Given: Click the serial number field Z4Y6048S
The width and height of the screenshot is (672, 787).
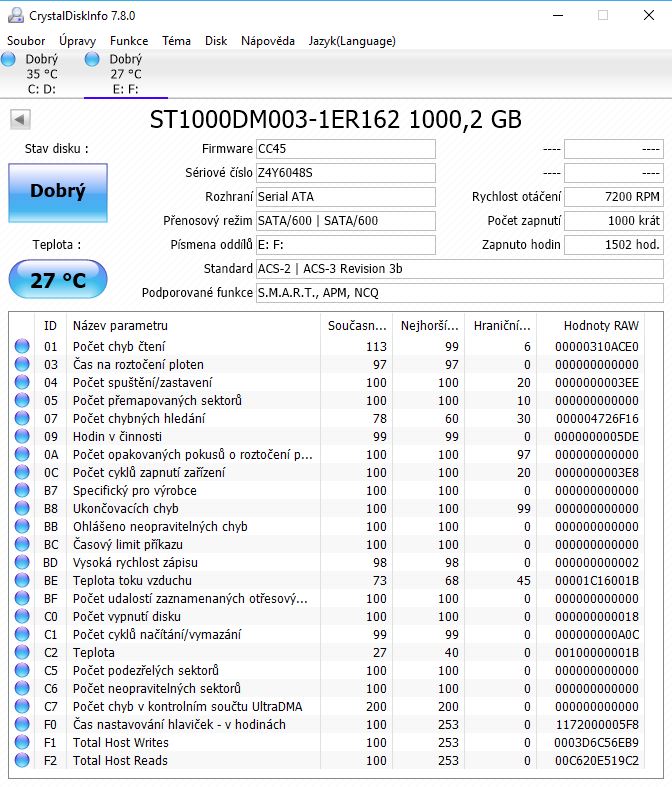Looking at the screenshot, I should [x=345, y=173].
